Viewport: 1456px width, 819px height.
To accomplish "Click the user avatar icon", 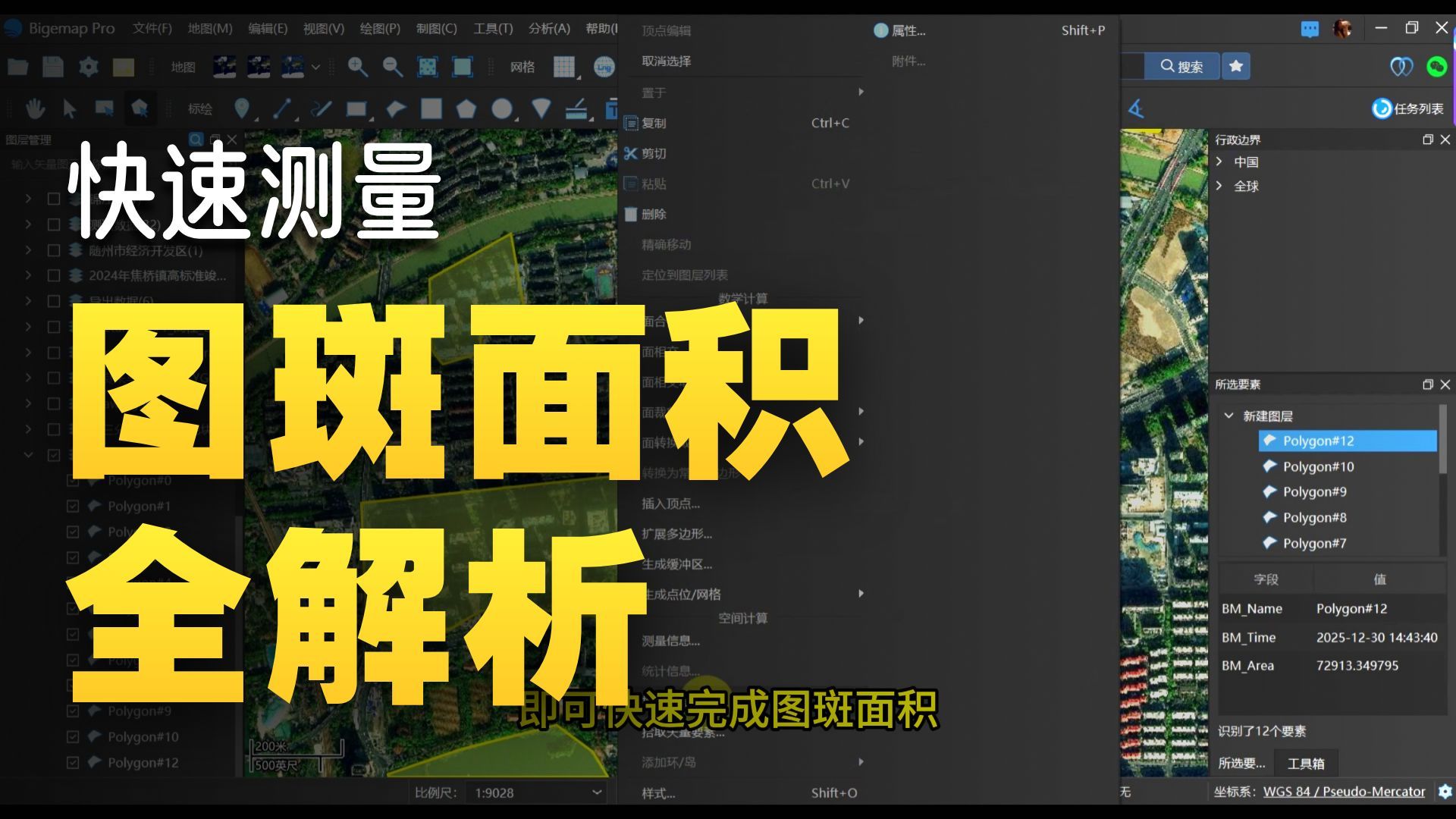I will click(x=1343, y=29).
